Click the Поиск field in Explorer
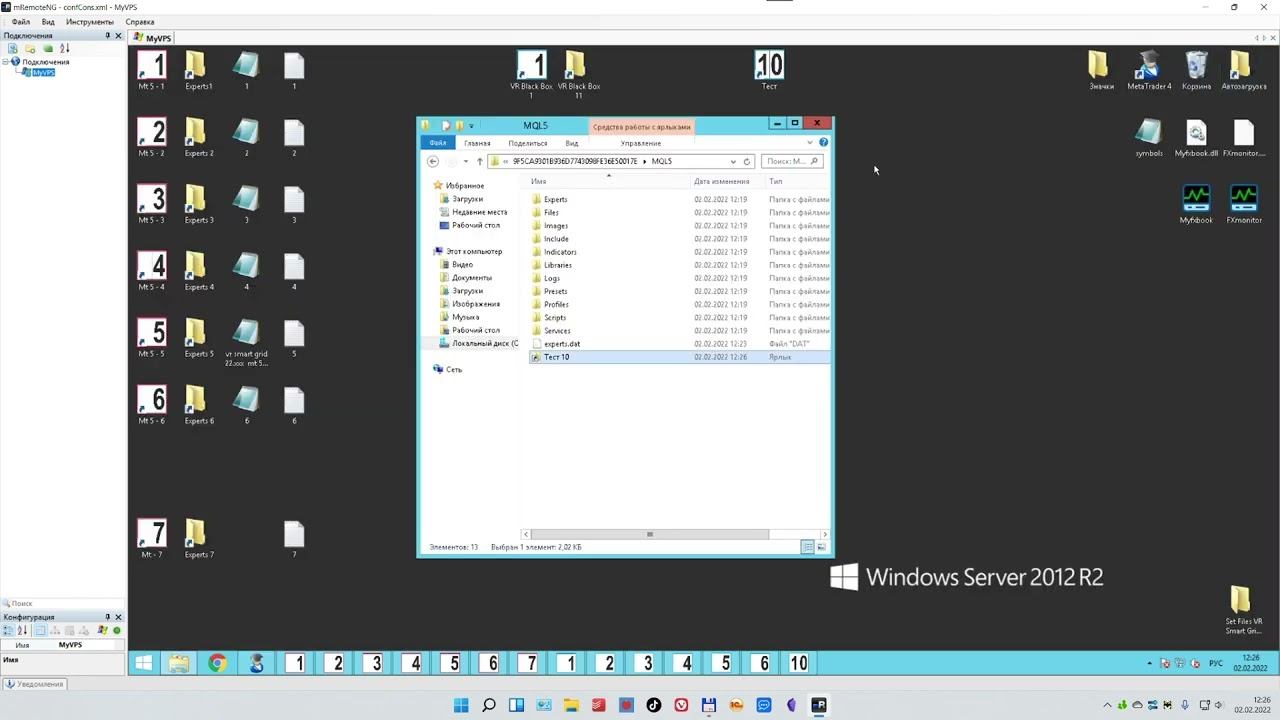The width and height of the screenshot is (1280, 720). pos(792,161)
